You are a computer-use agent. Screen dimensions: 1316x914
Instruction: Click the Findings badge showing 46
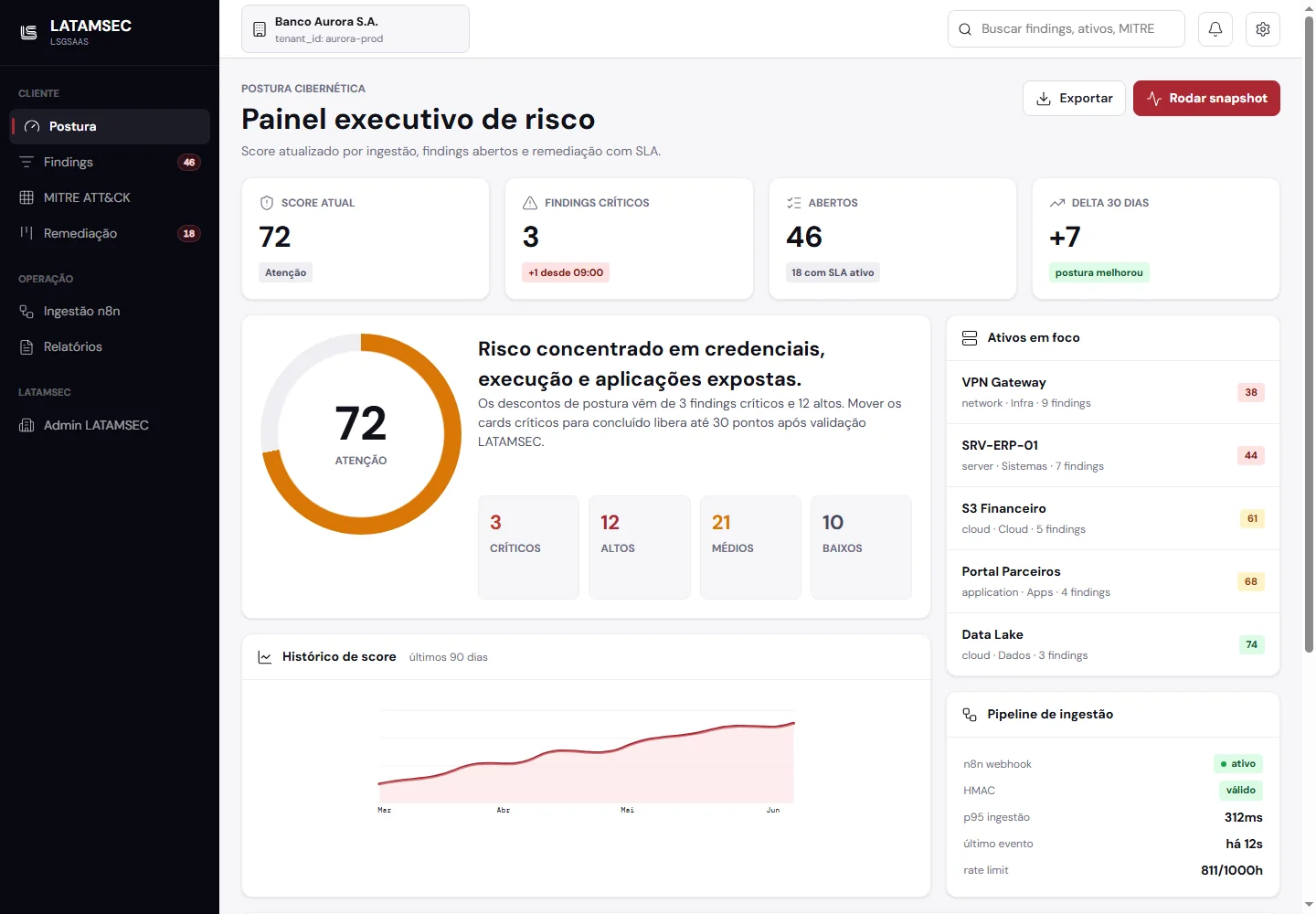[x=189, y=162]
